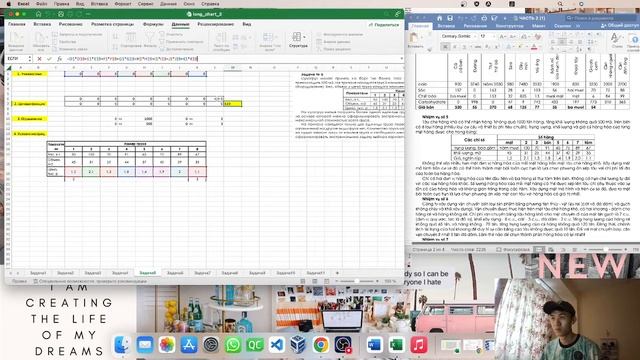Open the fx insert function button
Viewport: 640px width, 360px height.
(x=60, y=59)
